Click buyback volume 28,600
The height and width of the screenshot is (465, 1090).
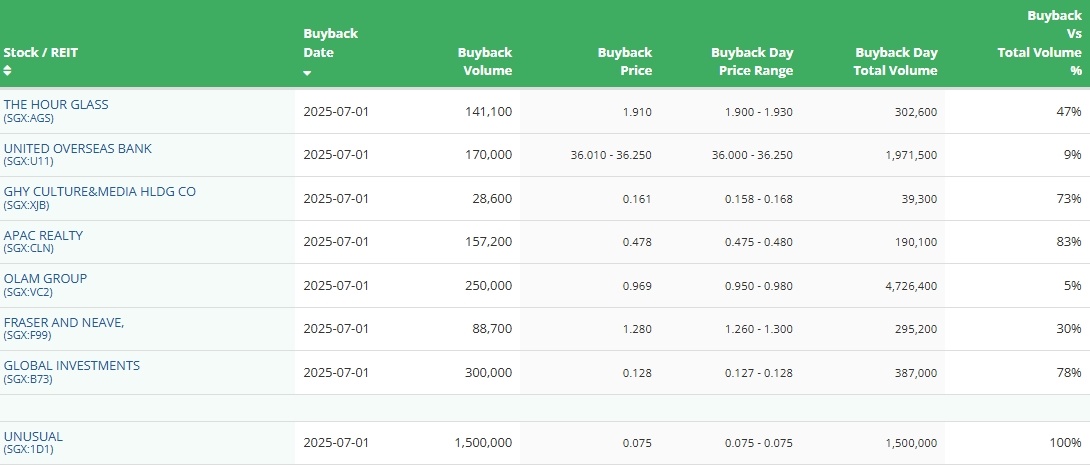click(x=491, y=199)
